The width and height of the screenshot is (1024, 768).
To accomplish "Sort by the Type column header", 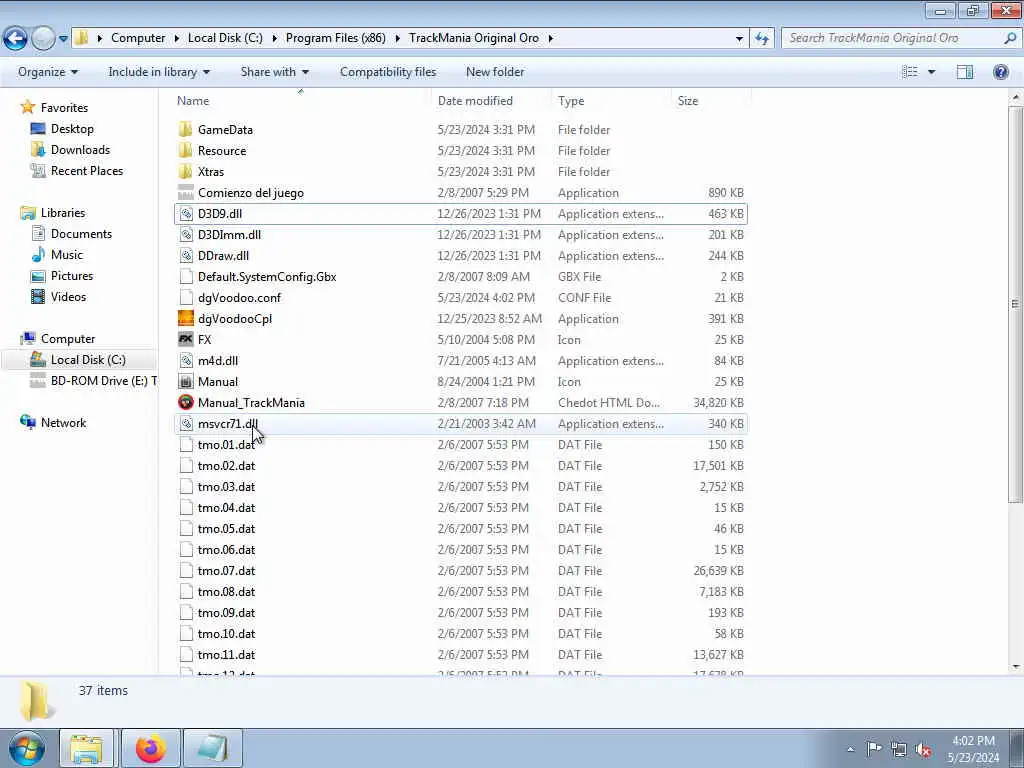I will pyautogui.click(x=611, y=101).
